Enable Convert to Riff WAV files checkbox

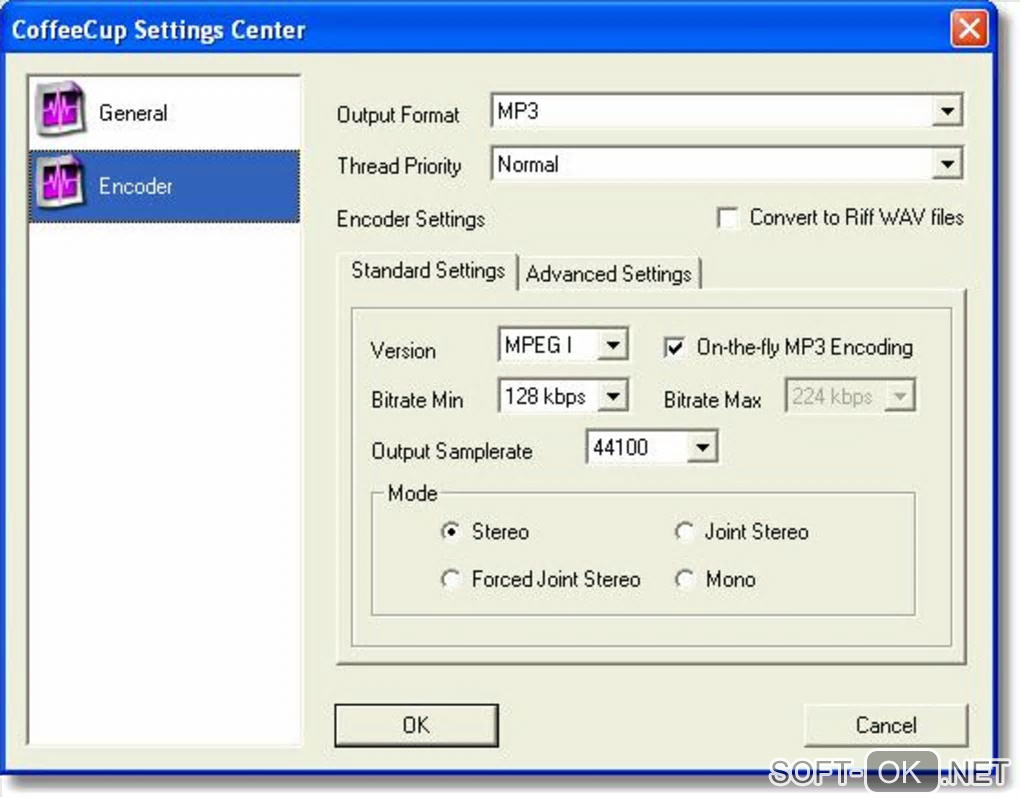(728, 218)
